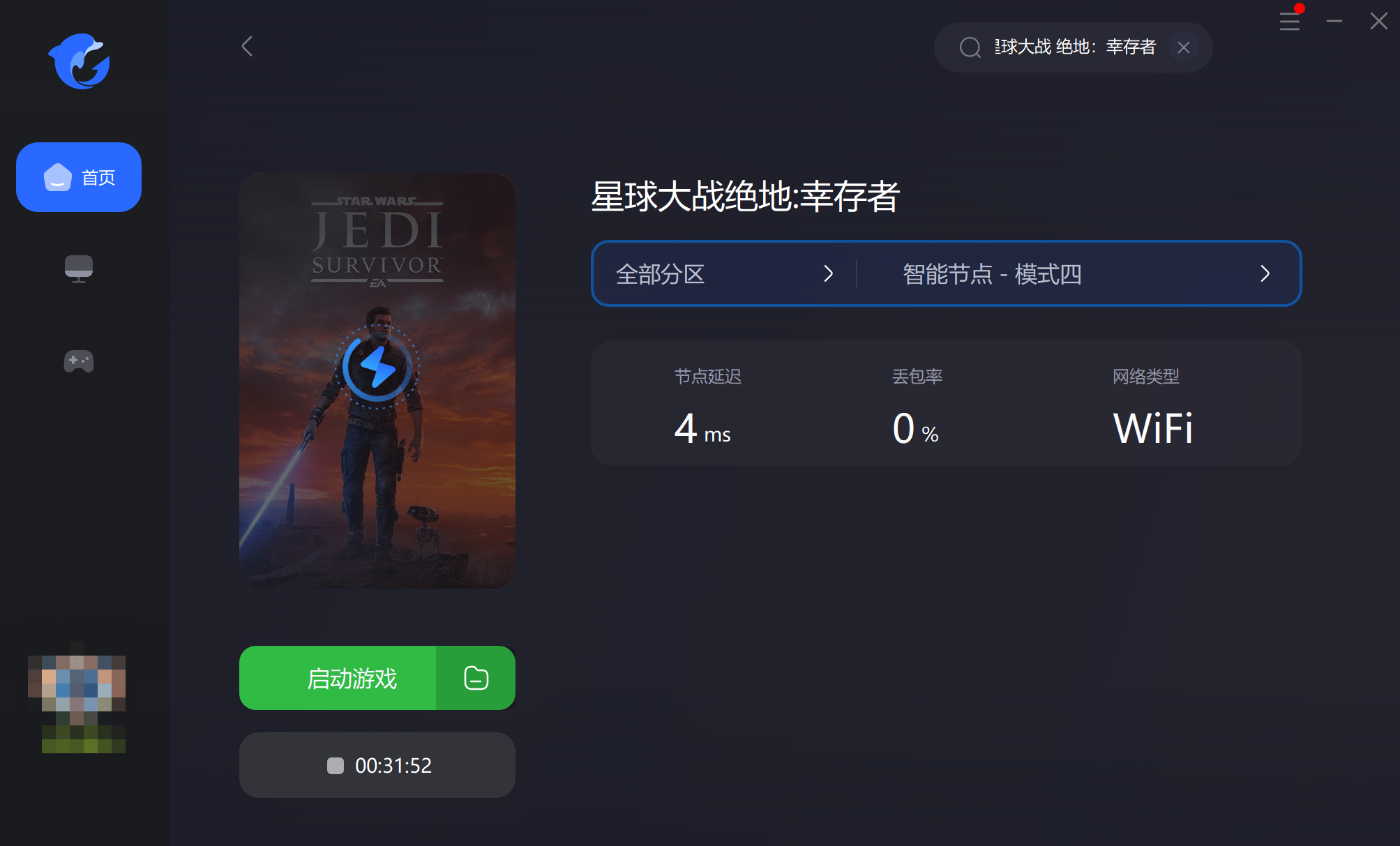The width and height of the screenshot is (1400, 846).
Task: Expand the 智能节点 - 模式四 node selector
Action: pyautogui.click(x=1078, y=274)
